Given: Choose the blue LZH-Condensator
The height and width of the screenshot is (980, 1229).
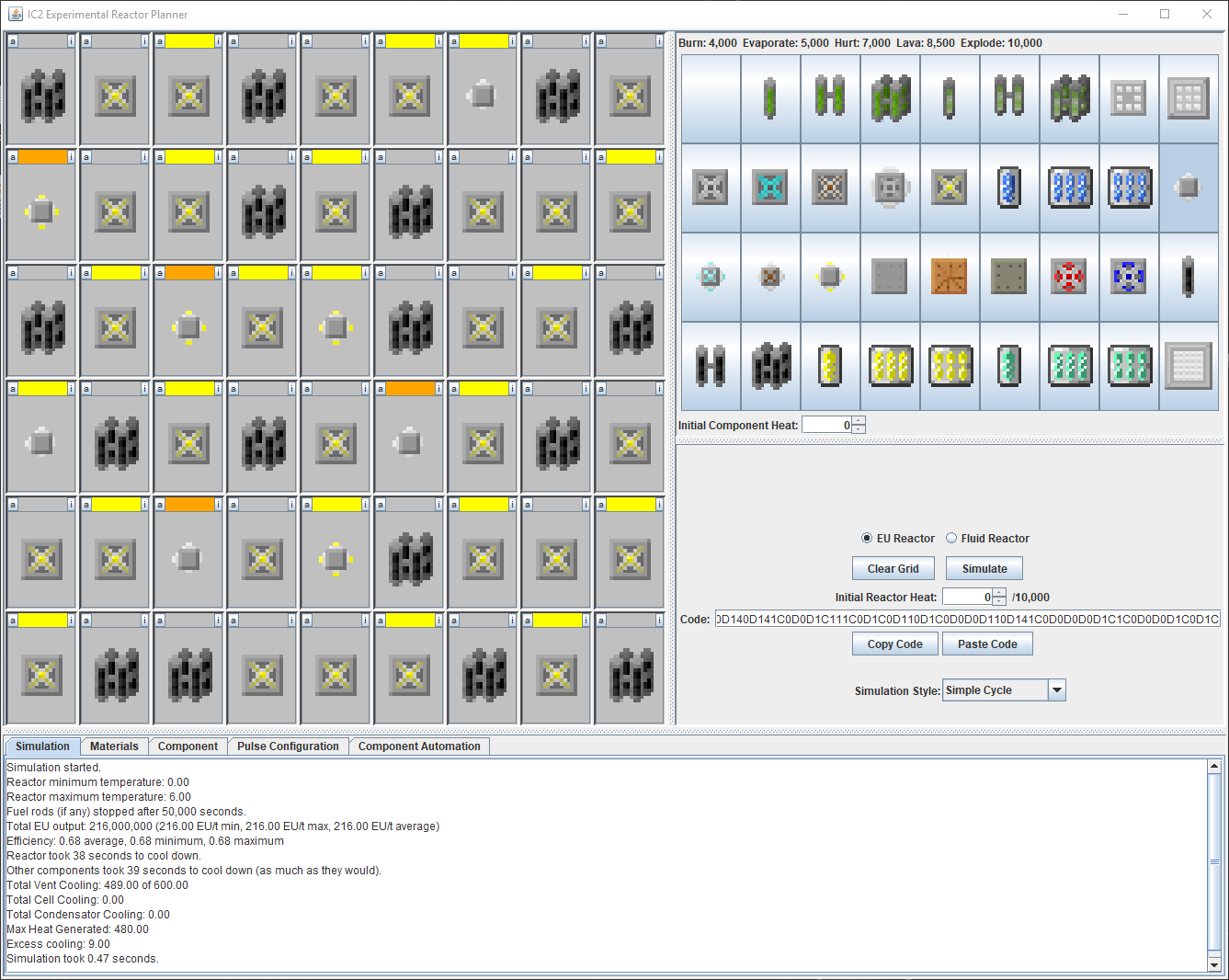Looking at the screenshot, I should point(1129,277).
